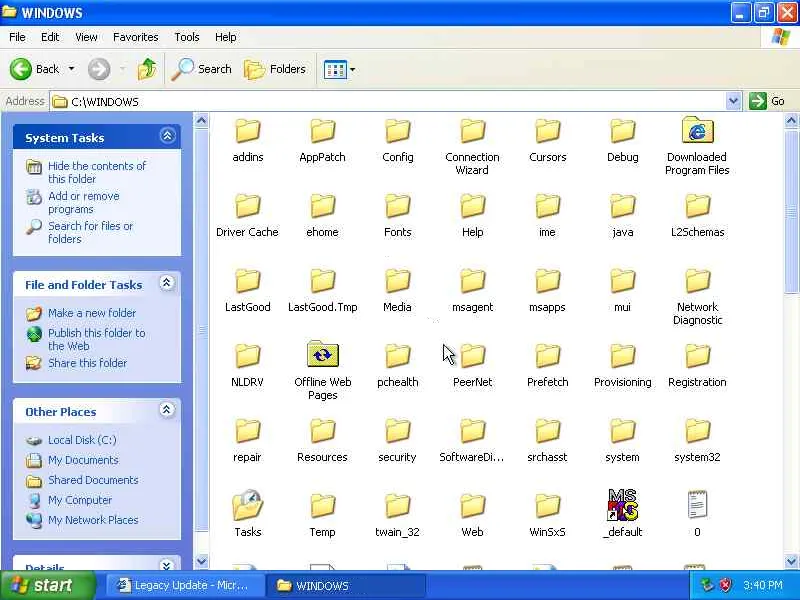The image size is (800, 600).
Task: Click the Go button beside address bar
Action: [x=768, y=101]
